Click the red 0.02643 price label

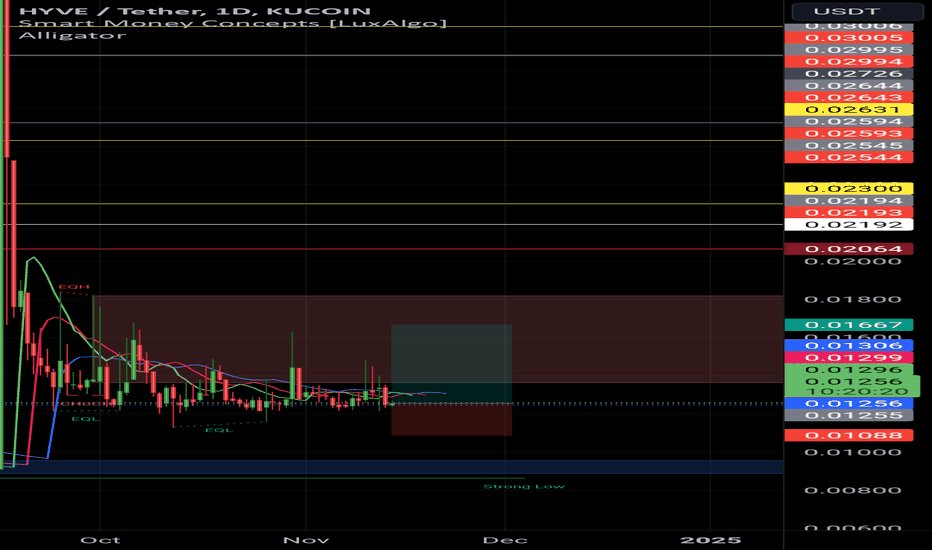849,98
